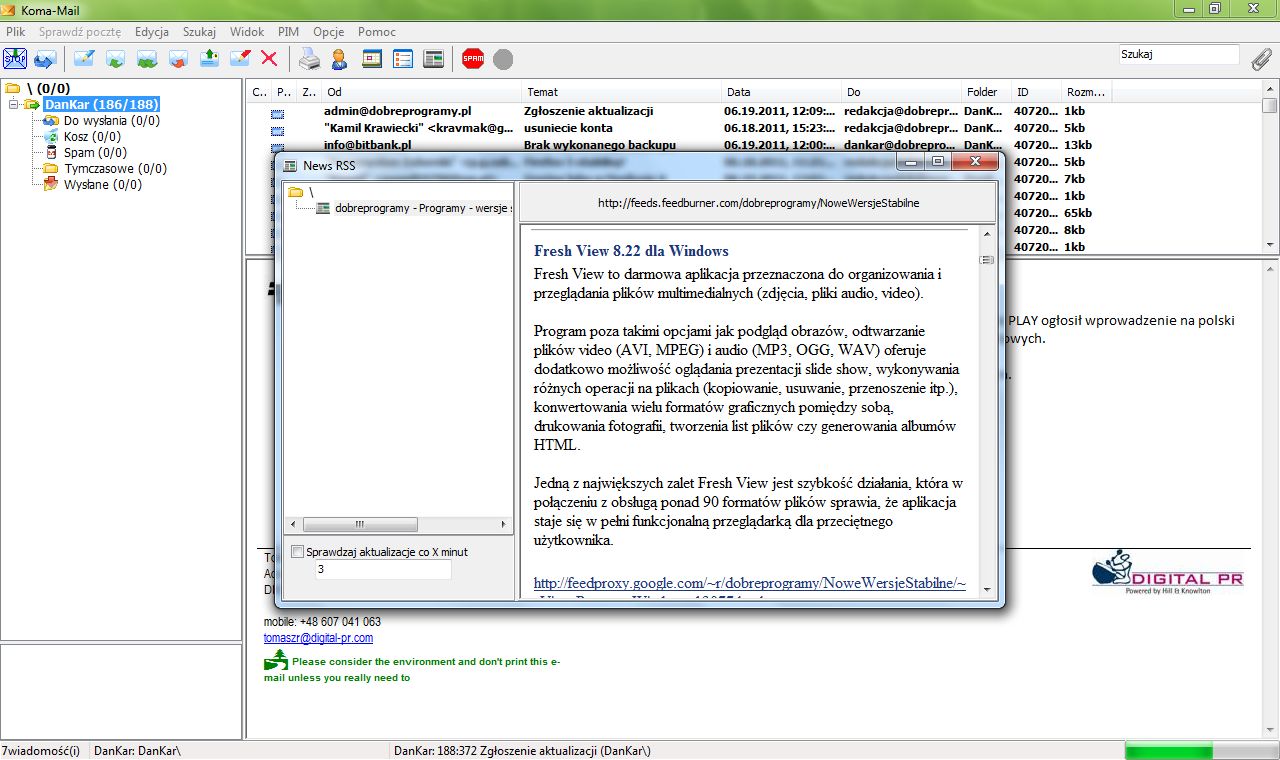Sort messages by Data column header
Viewport: 1280px width, 760px height.
pos(781,92)
